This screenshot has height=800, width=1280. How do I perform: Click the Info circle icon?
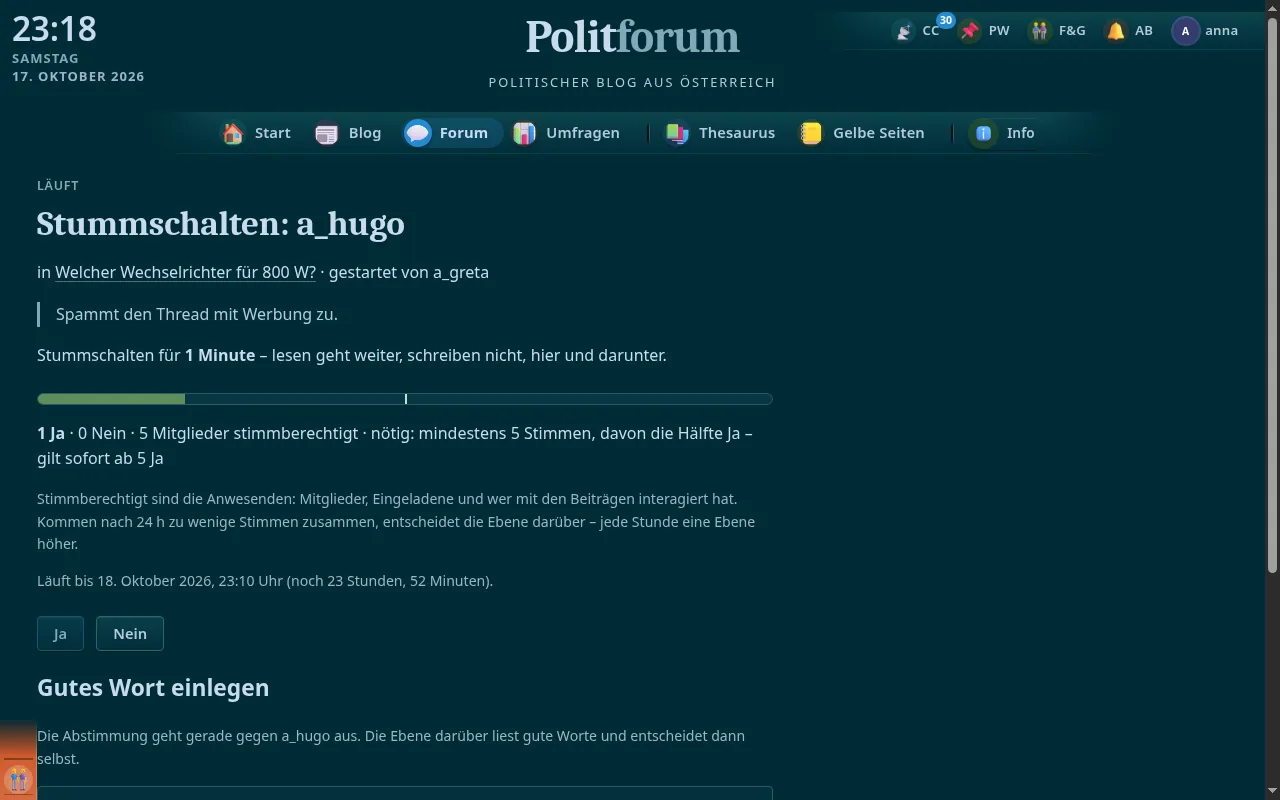point(984,133)
